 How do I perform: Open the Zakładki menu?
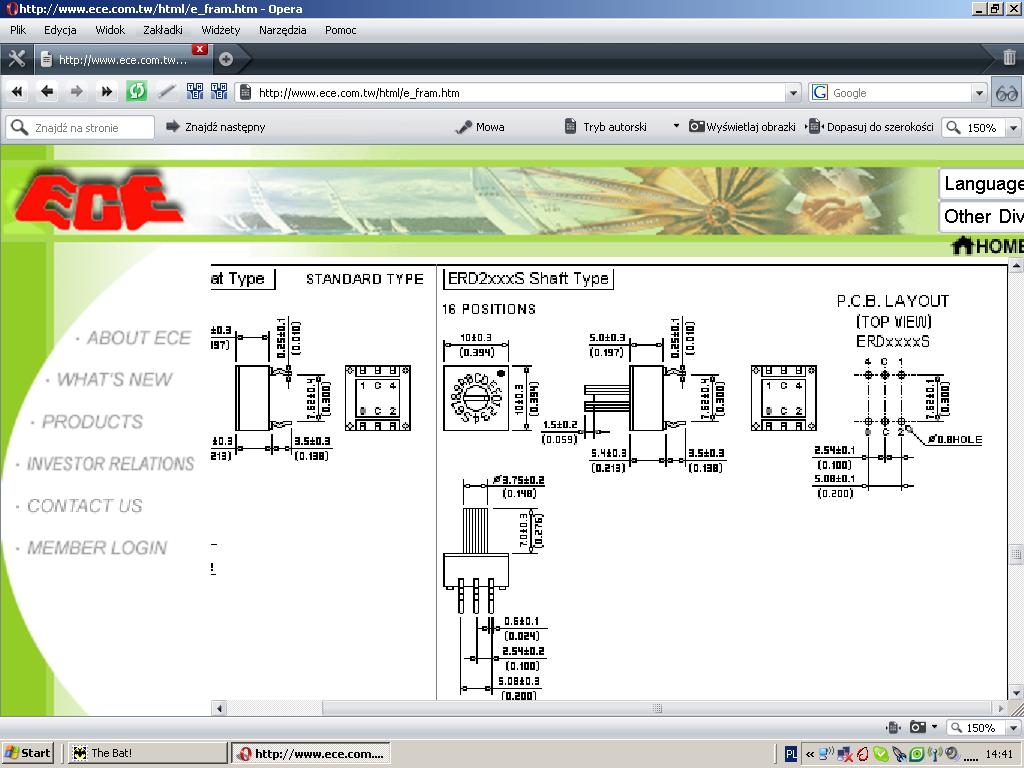162,30
